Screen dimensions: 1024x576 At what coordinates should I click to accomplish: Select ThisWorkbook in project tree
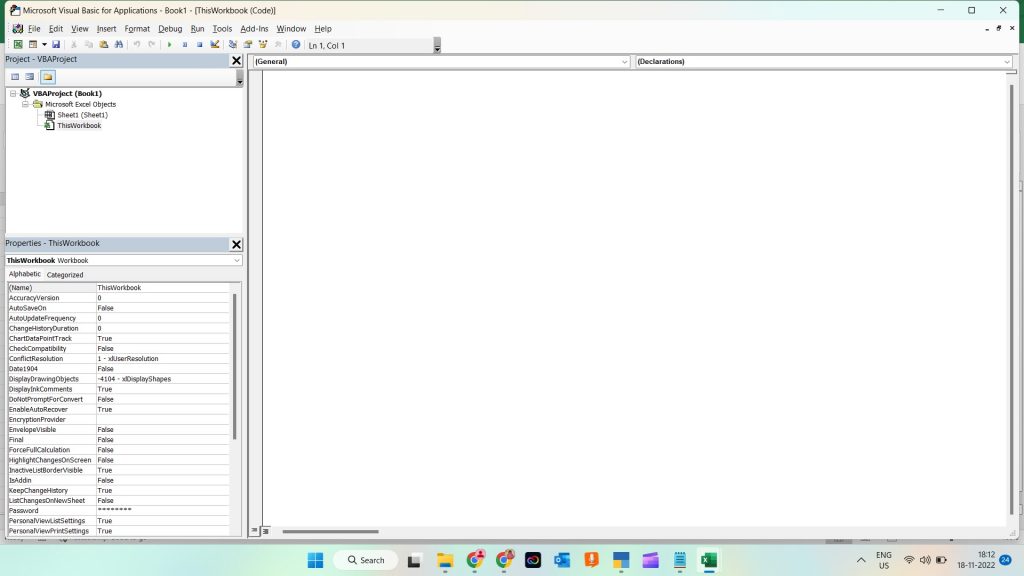(x=79, y=125)
